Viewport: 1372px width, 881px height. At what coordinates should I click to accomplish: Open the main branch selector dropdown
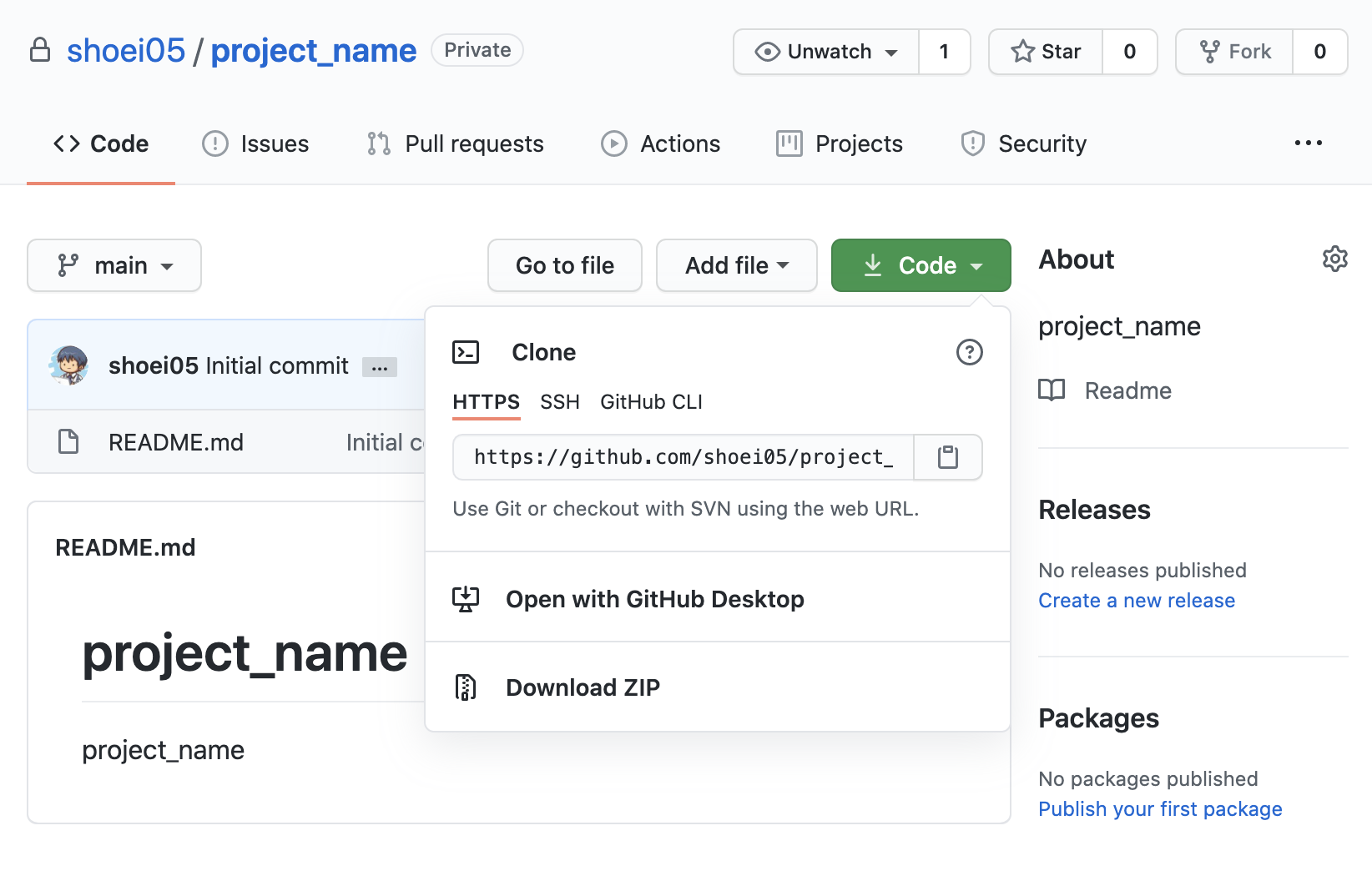tap(114, 265)
